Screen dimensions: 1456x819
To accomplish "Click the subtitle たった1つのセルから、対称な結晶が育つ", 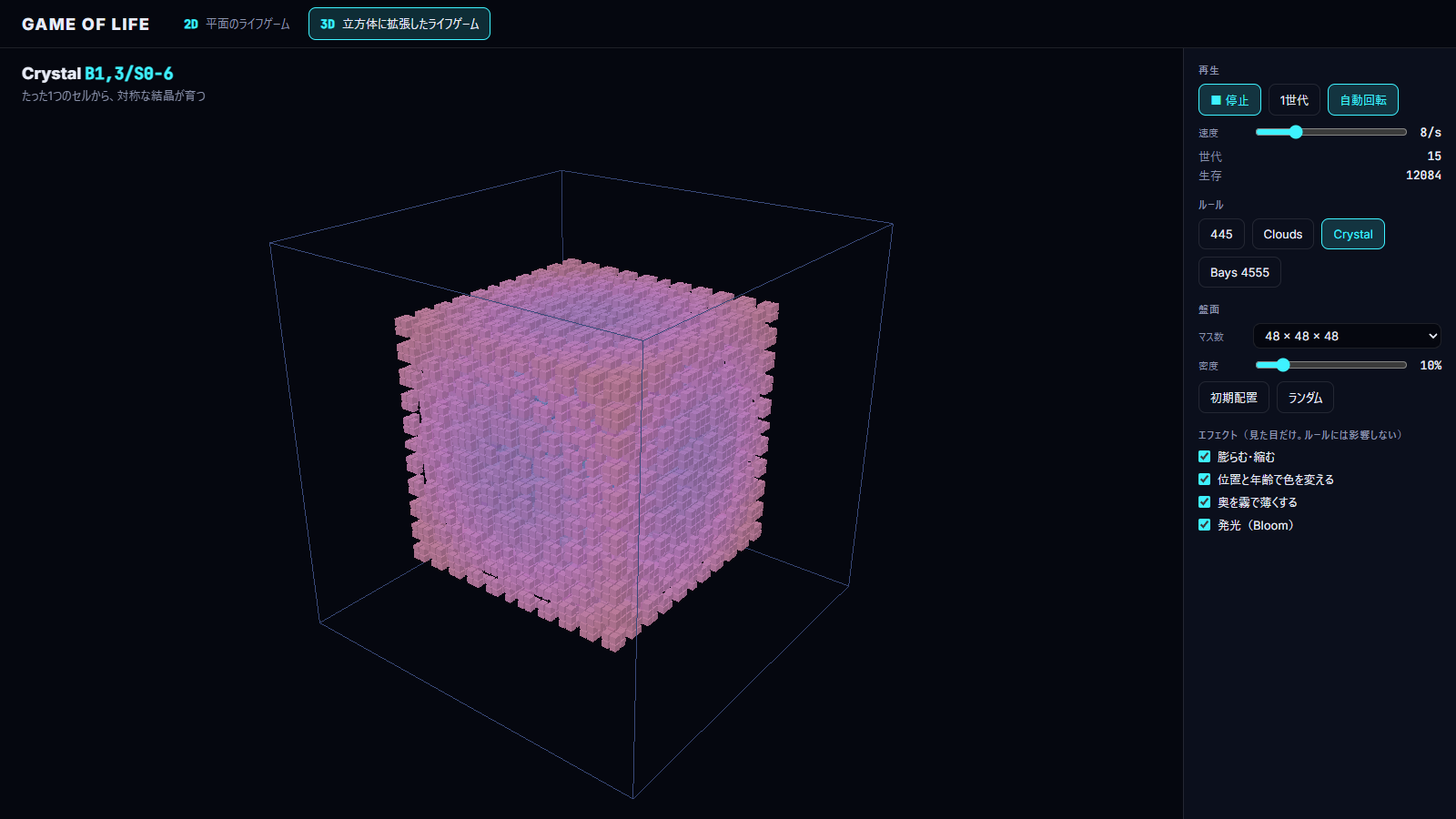I will tap(114, 96).
